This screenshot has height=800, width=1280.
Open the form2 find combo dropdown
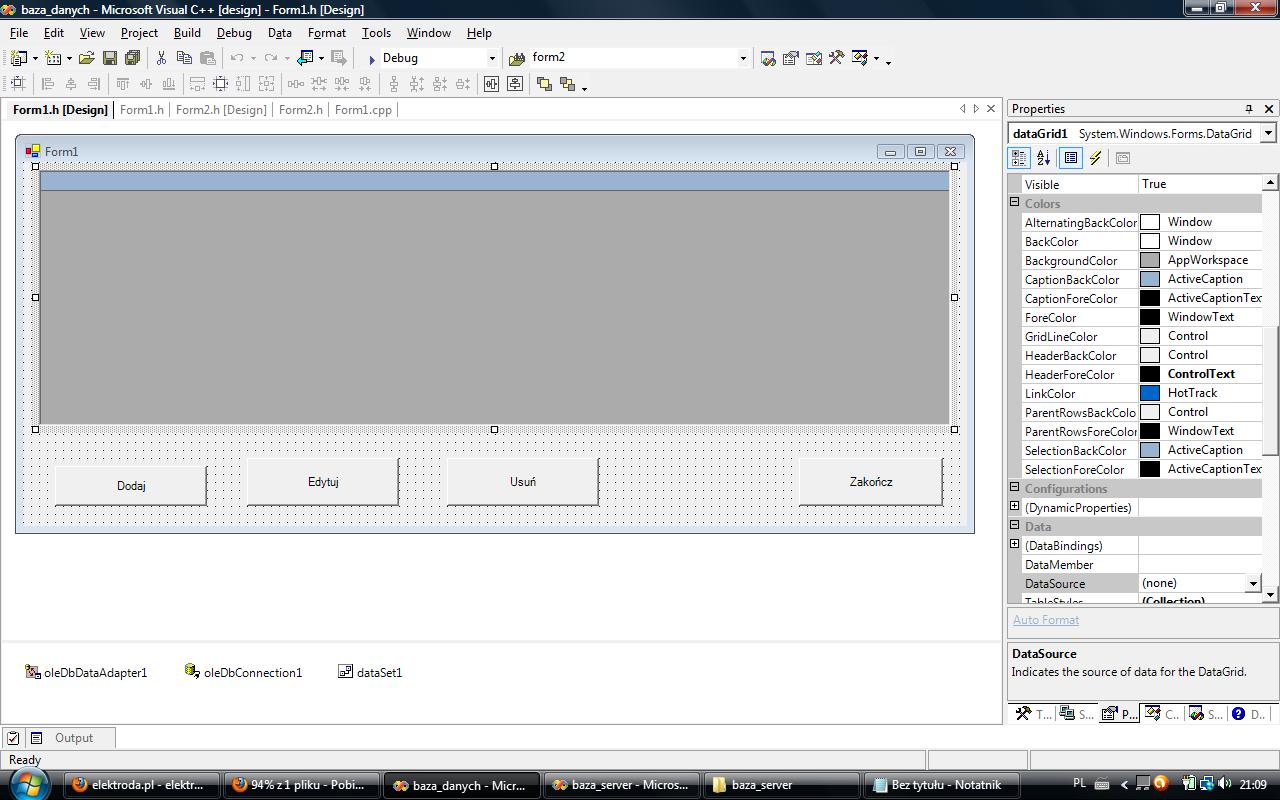click(742, 58)
